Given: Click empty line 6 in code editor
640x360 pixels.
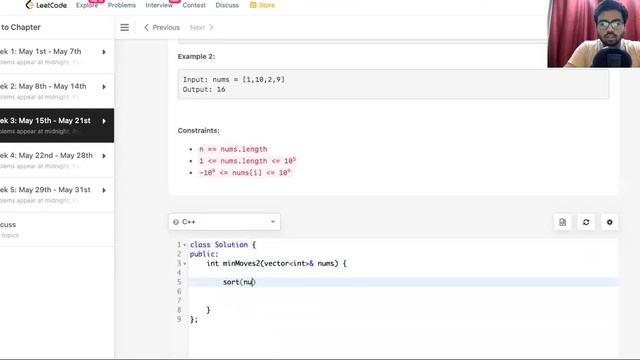Looking at the screenshot, I should tap(403, 291).
